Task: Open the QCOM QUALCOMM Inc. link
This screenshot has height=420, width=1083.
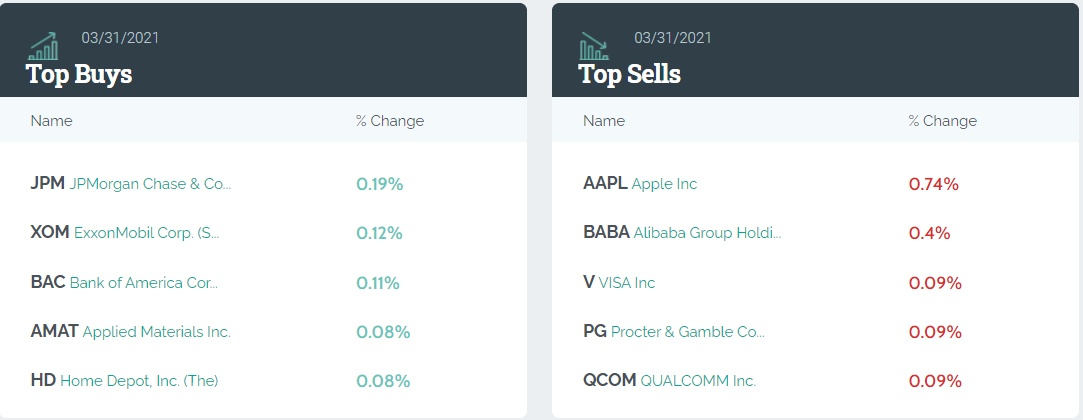Action: pos(669,380)
